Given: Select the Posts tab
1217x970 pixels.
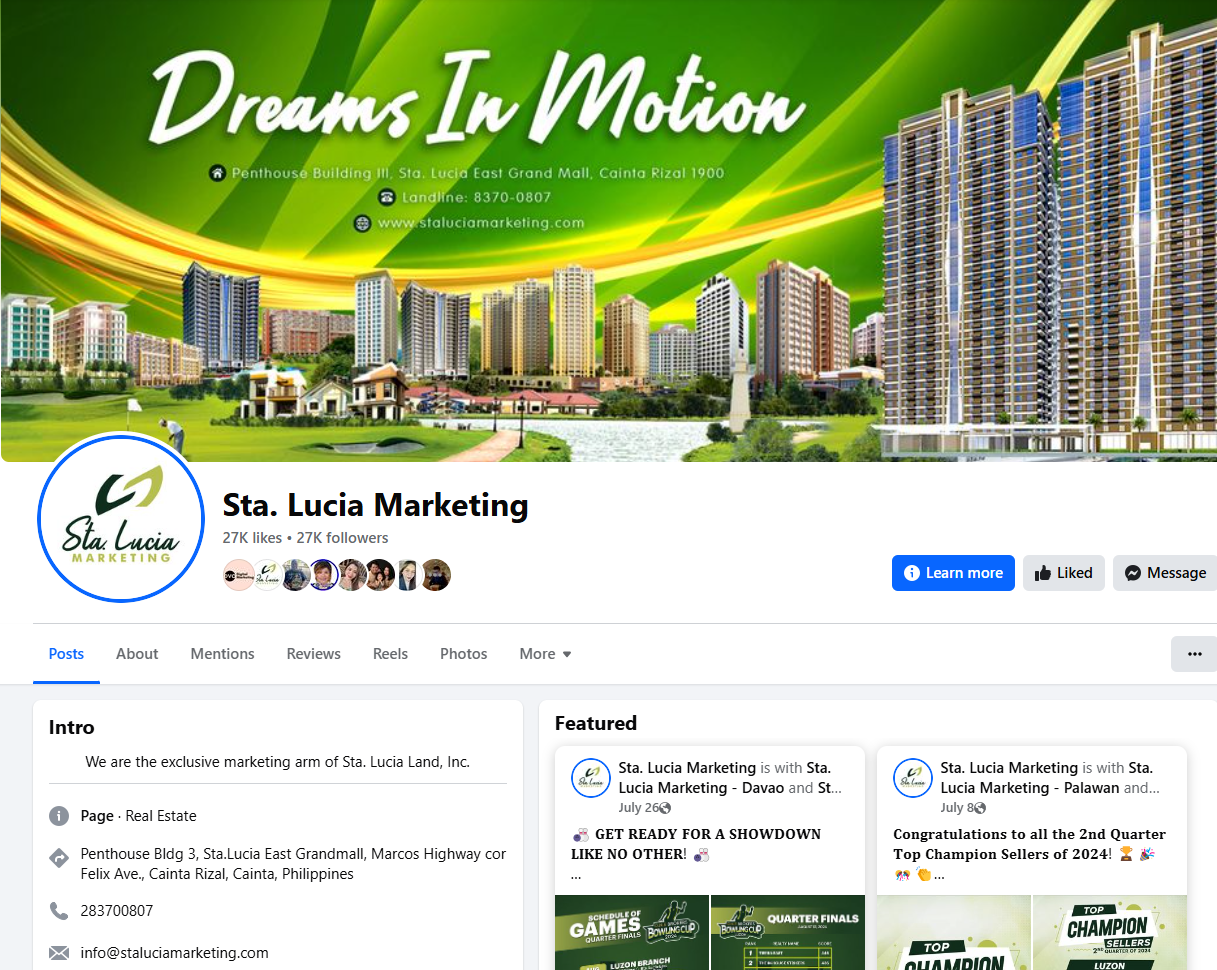Looking at the screenshot, I should [x=66, y=654].
